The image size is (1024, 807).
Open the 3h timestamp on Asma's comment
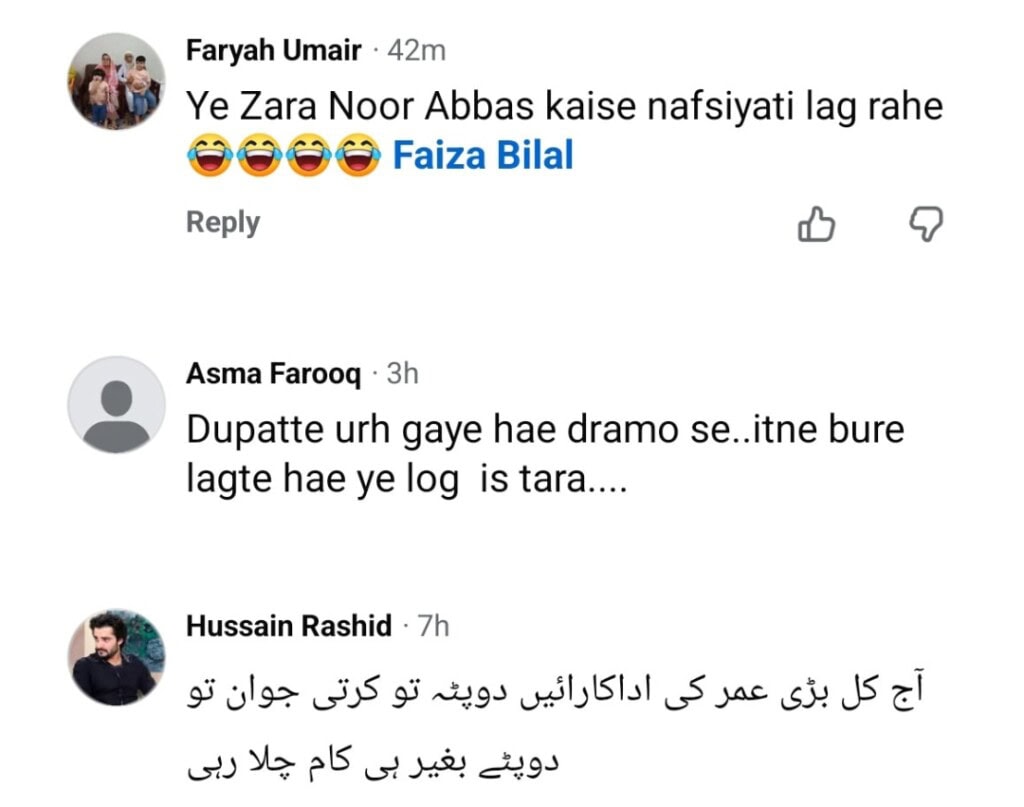click(x=405, y=375)
